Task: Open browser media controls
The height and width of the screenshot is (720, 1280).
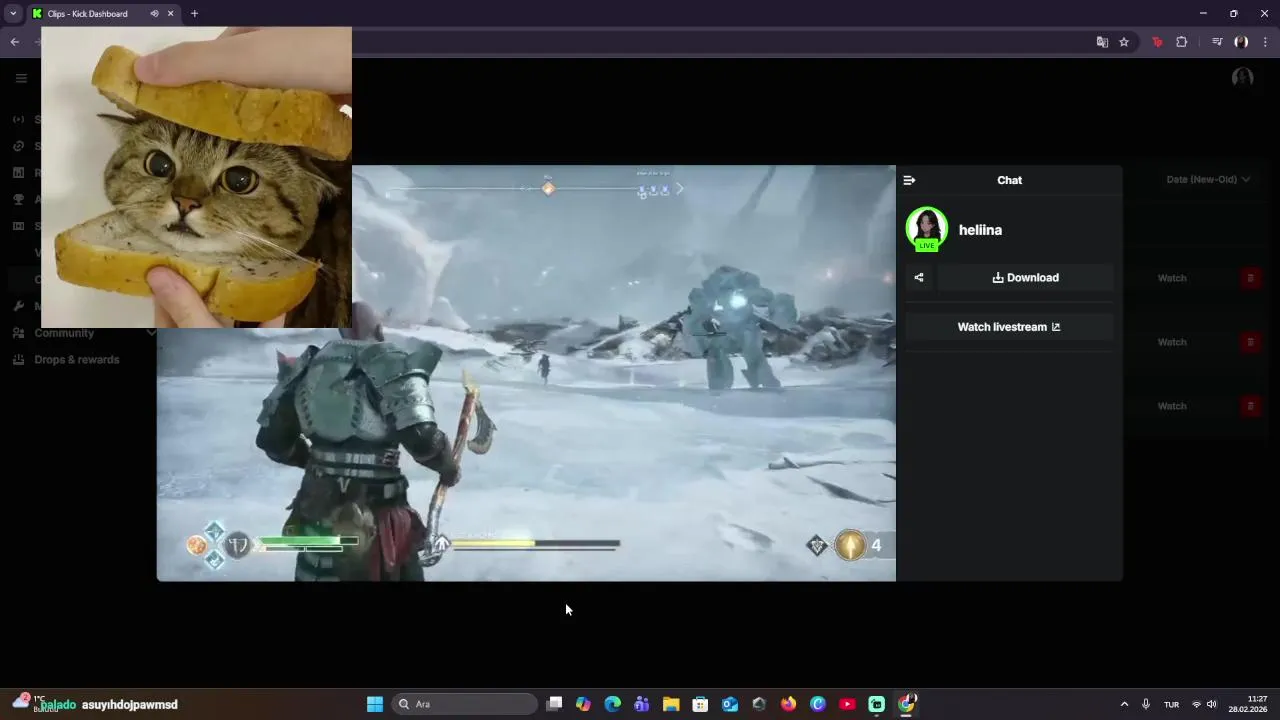Action: point(1217,42)
